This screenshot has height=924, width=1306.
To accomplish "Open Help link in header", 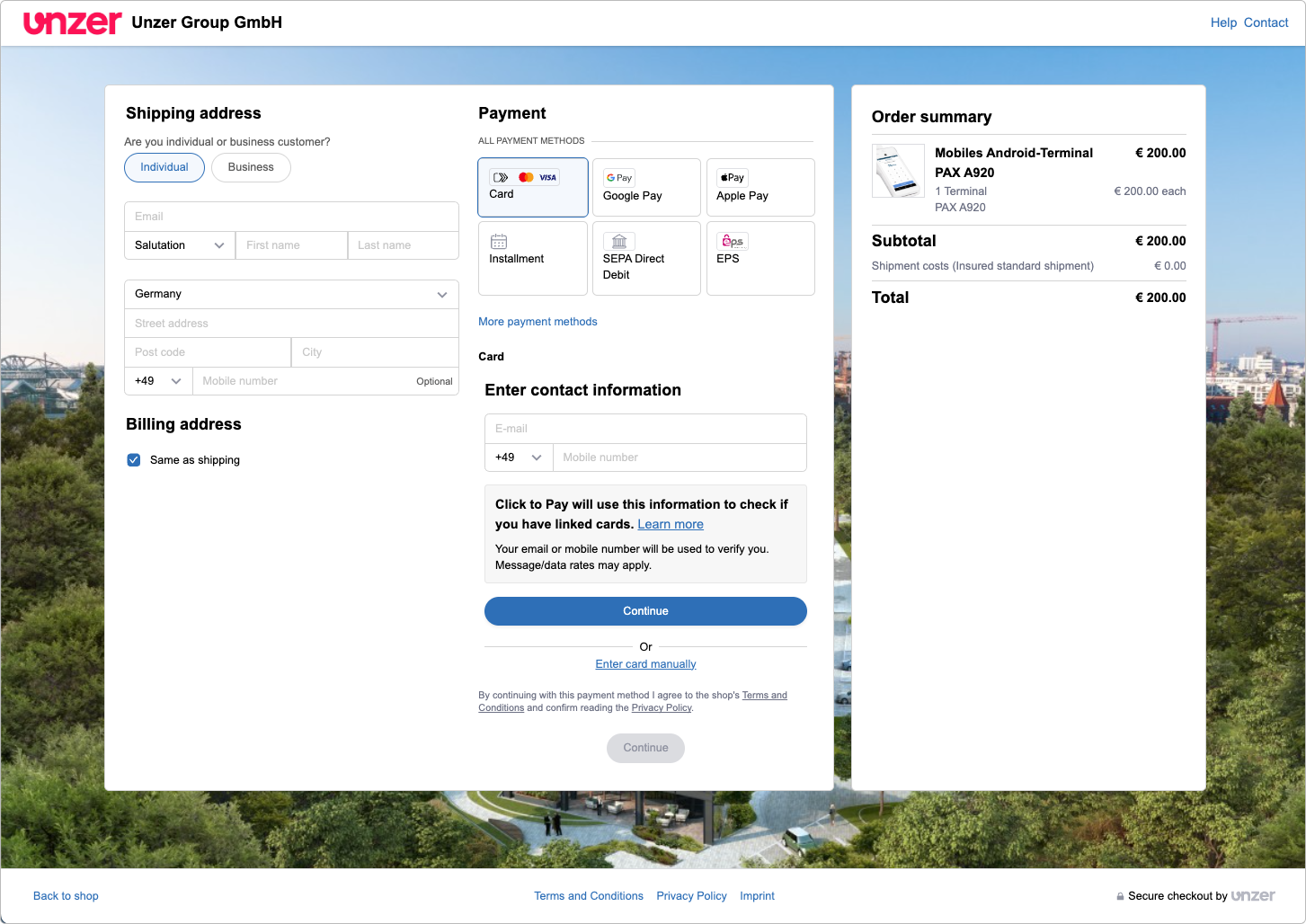I will 1223,22.
